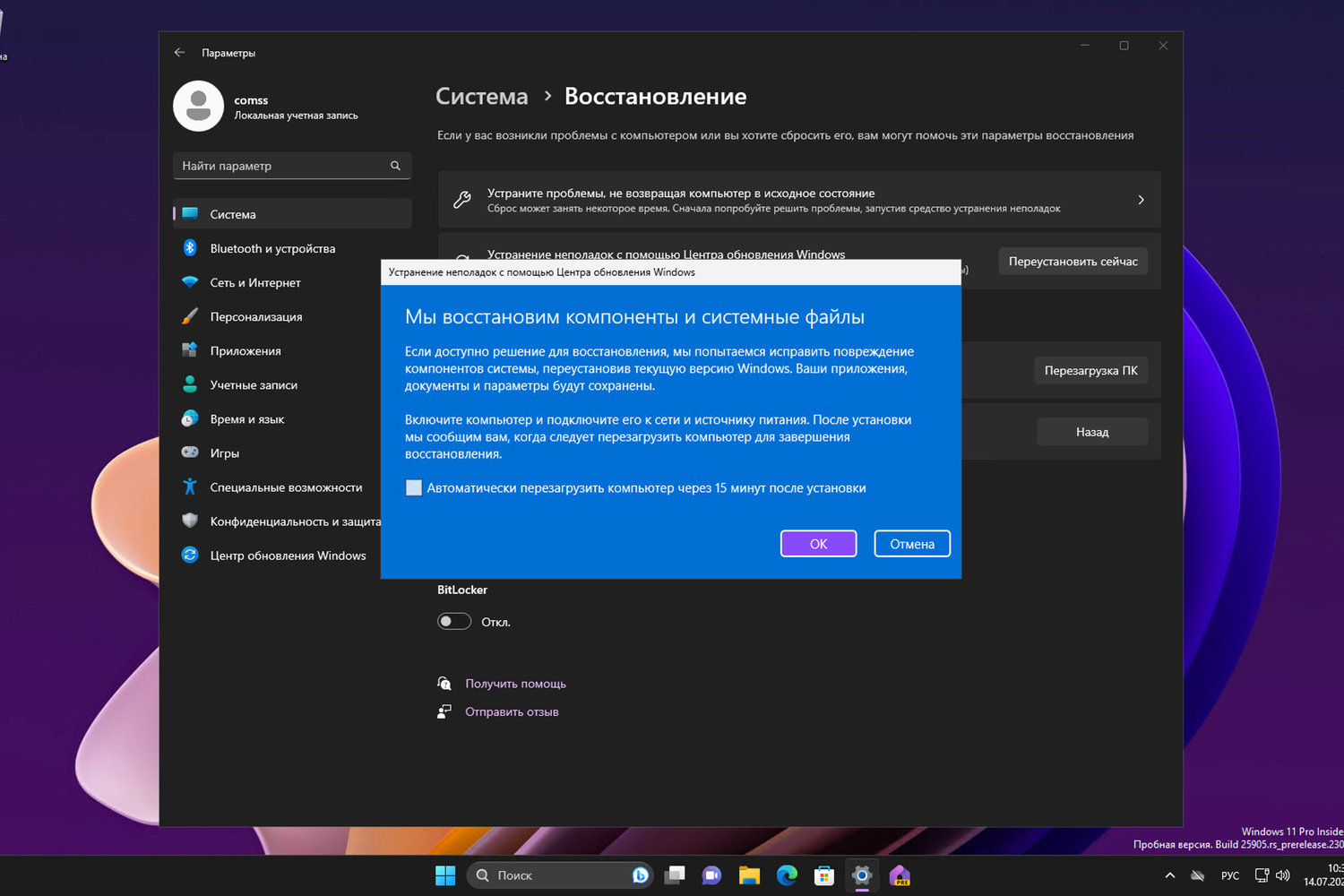Open Учетные записи via the person icon

[x=190, y=384]
